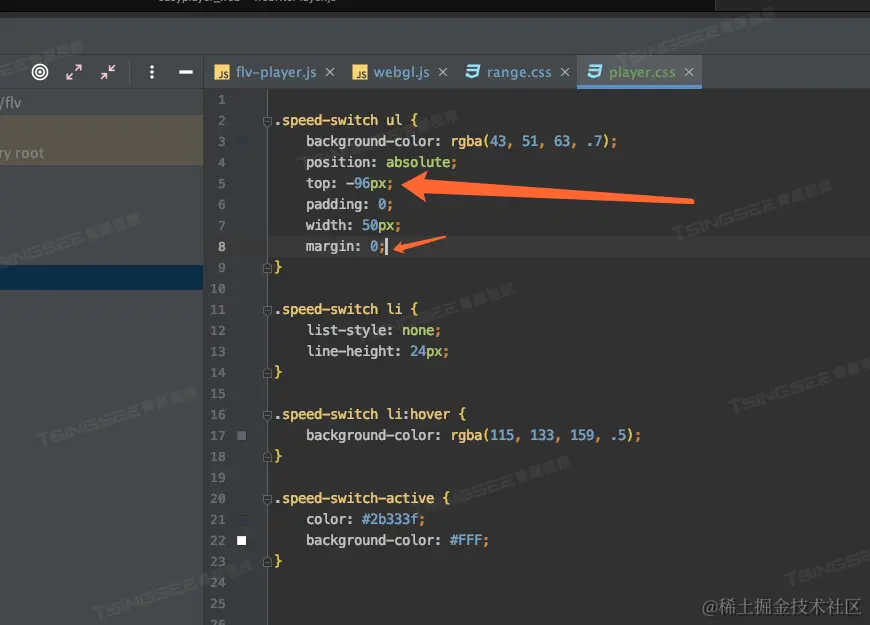The height and width of the screenshot is (625, 870).
Task: Click the '#2b333f' color value
Action: coord(390,520)
